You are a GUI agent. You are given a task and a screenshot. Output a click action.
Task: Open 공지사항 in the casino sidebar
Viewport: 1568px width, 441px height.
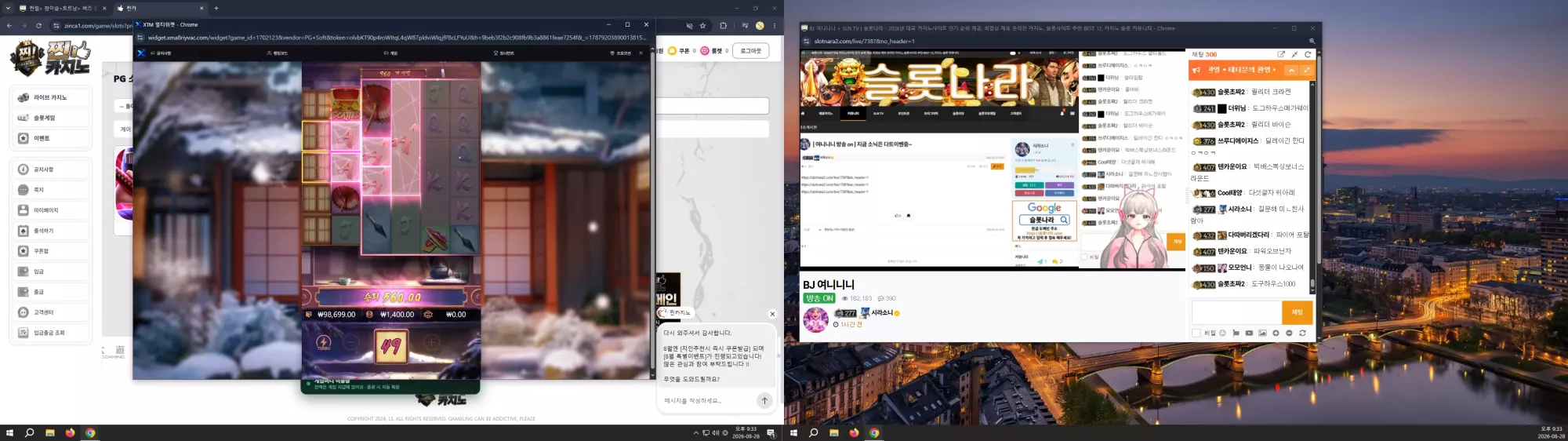pos(51,169)
